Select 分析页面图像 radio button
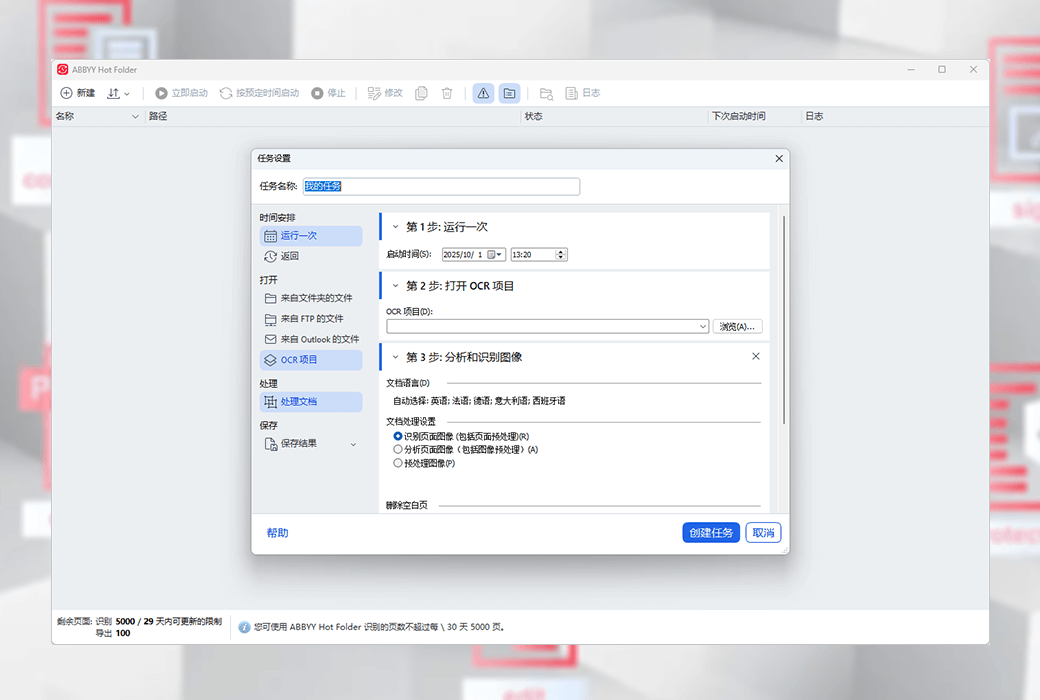 (398, 450)
